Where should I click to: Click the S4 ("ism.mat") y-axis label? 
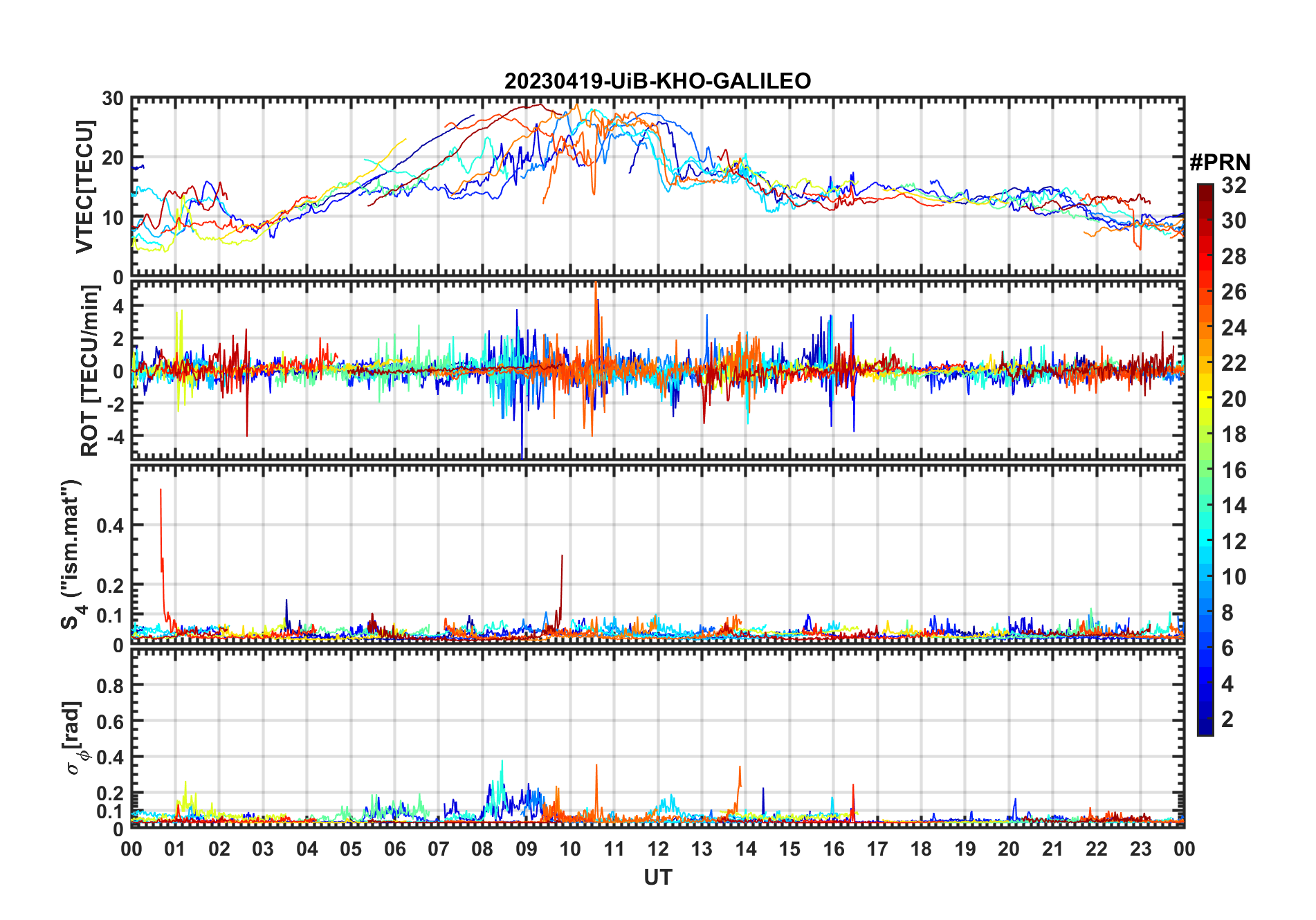pos(71,554)
